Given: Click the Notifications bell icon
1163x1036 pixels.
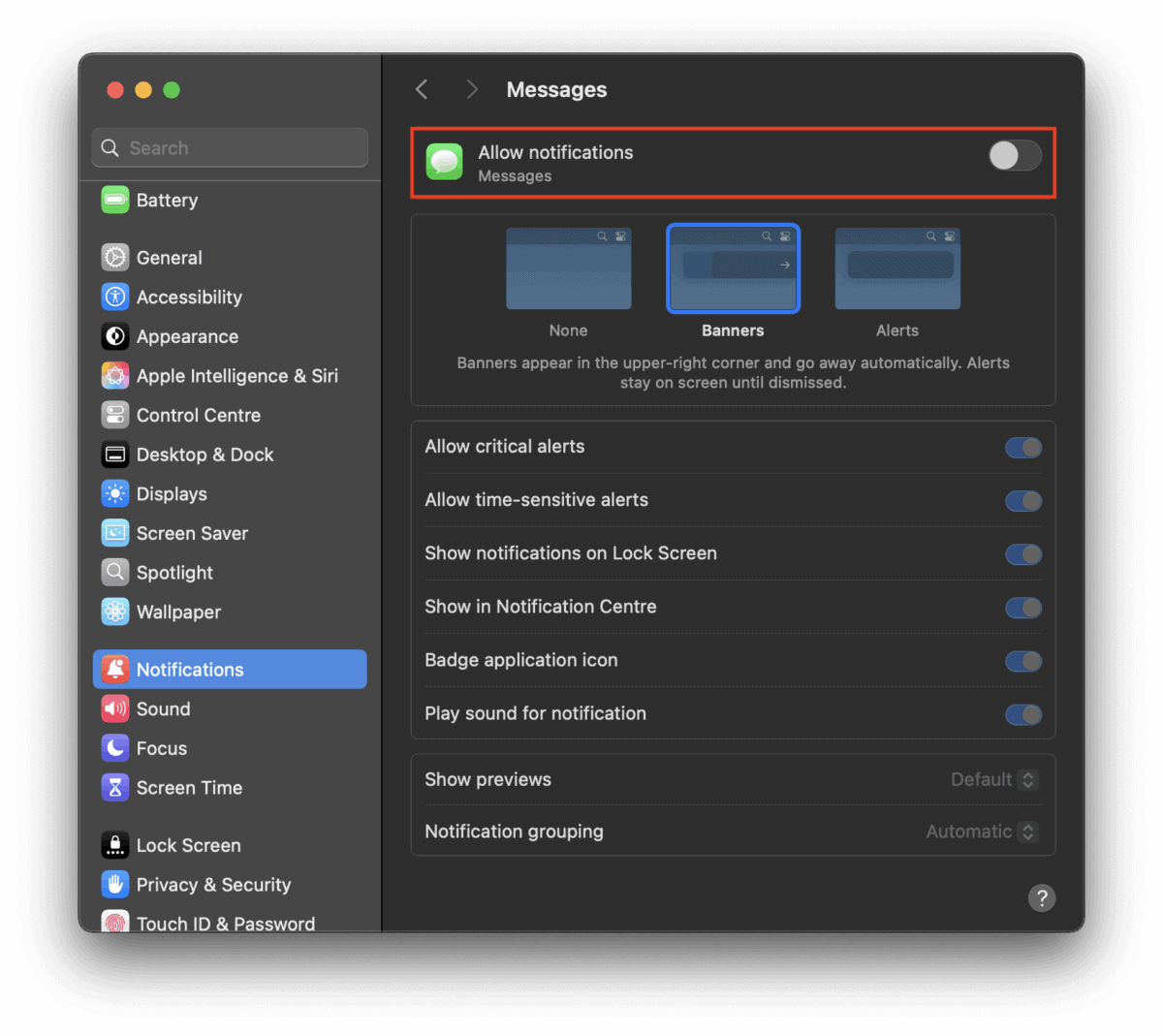Looking at the screenshot, I should click(x=115, y=670).
